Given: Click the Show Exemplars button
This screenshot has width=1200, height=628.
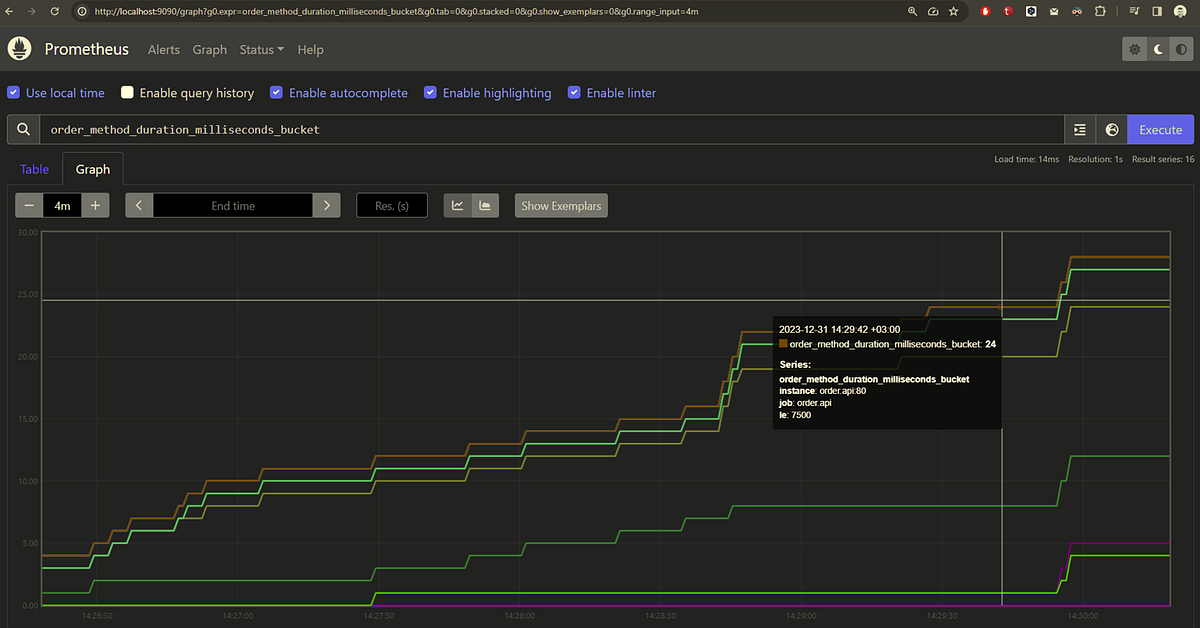Looking at the screenshot, I should (561, 205).
